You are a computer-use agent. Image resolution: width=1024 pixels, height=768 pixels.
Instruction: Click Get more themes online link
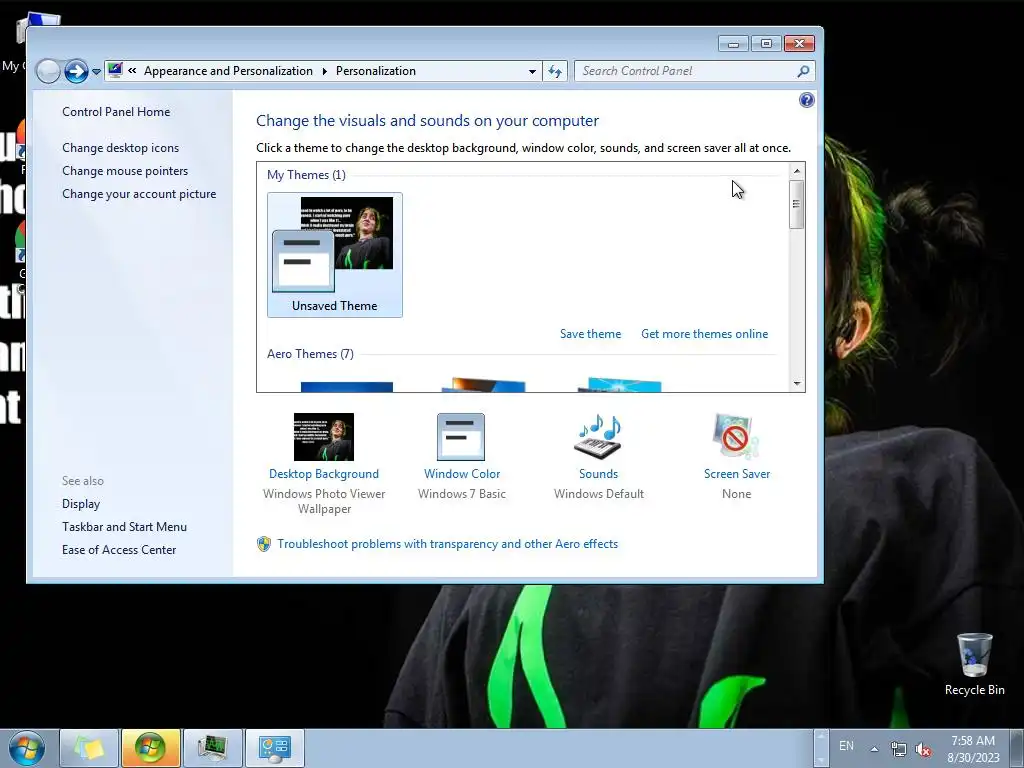pos(704,334)
